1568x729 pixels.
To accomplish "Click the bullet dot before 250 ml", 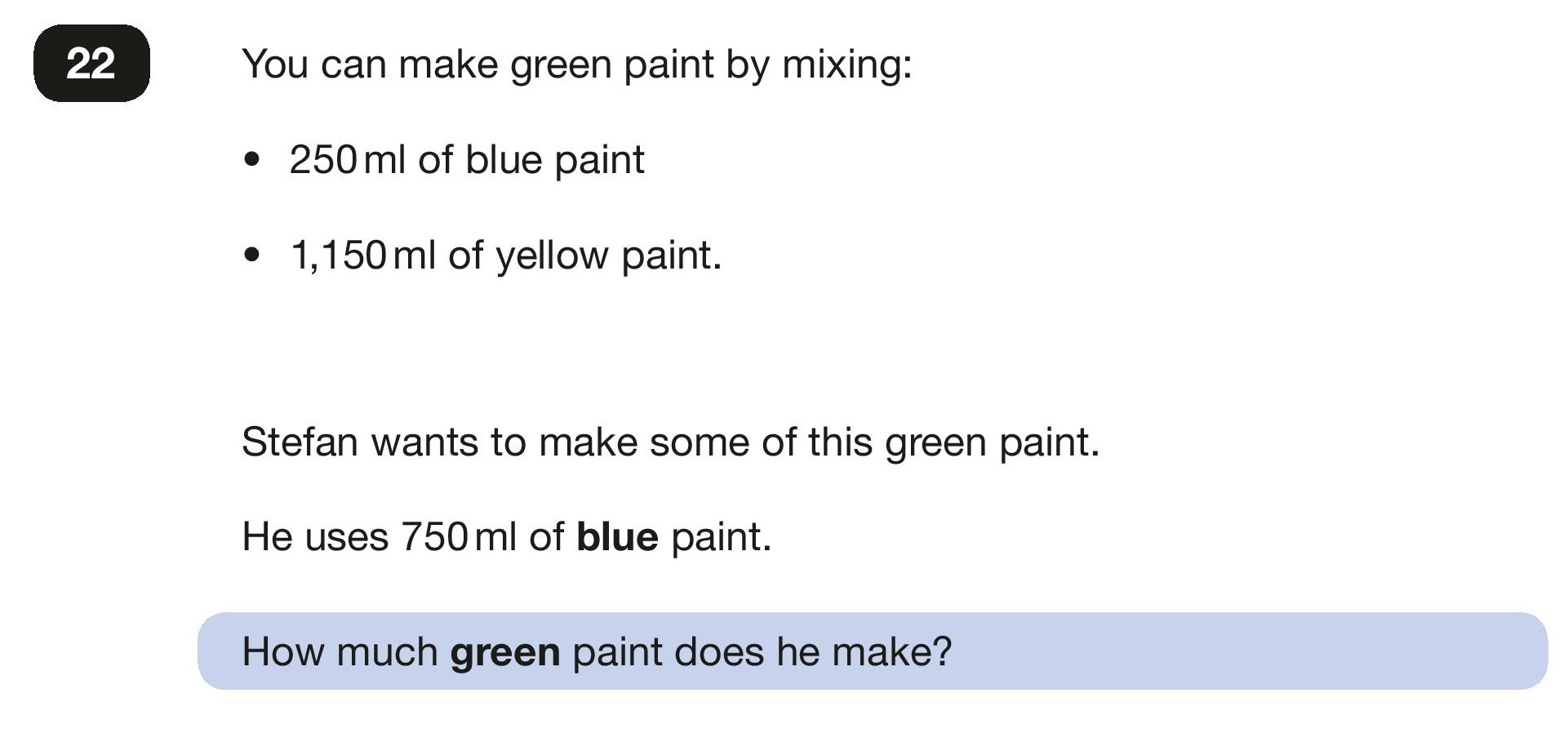I will click(252, 159).
